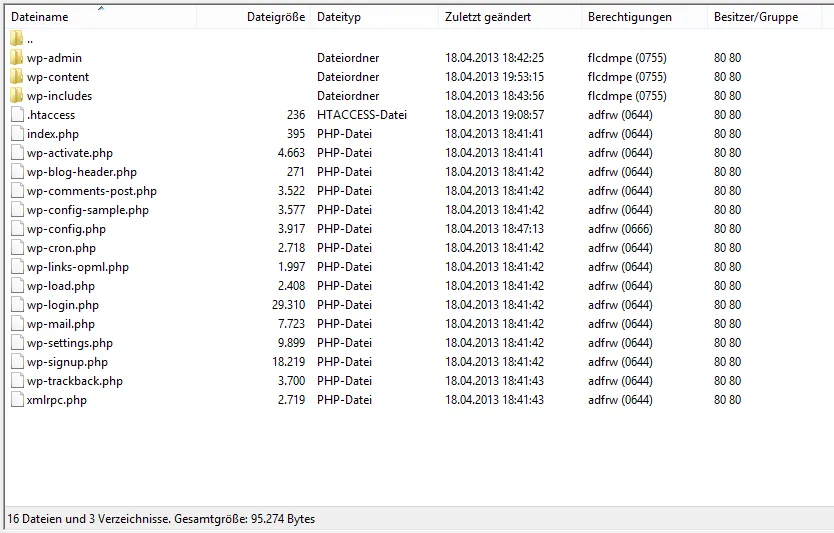
Task: Sort by the Dateityp column header
Action: pyautogui.click(x=374, y=16)
